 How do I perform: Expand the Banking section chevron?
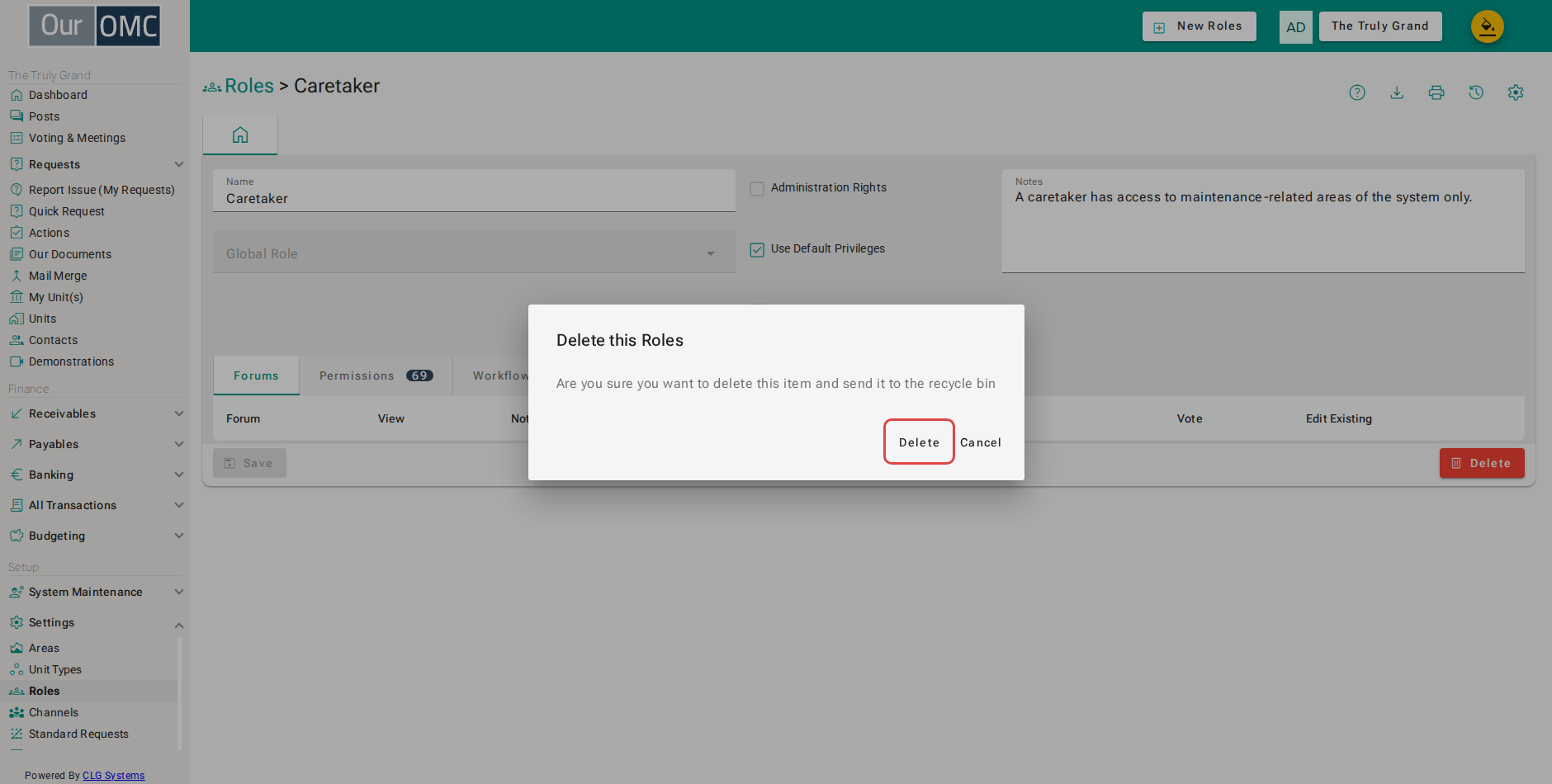(x=179, y=475)
